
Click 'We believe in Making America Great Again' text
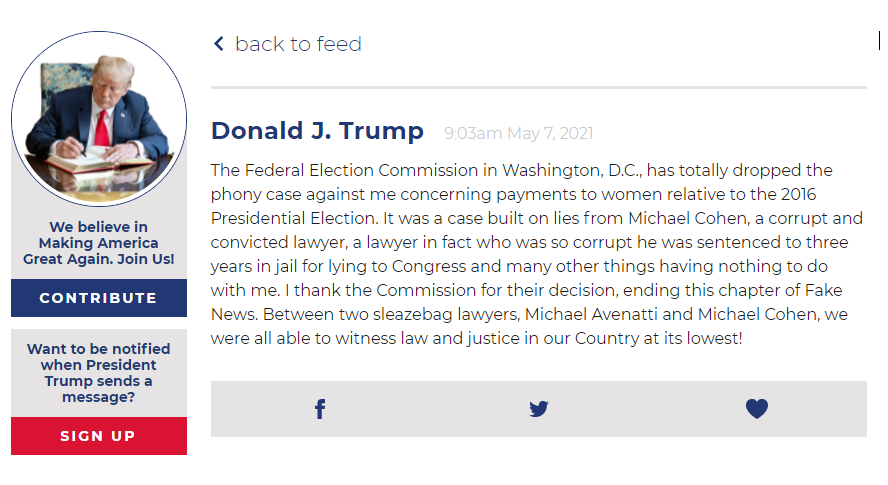pyautogui.click(x=99, y=242)
